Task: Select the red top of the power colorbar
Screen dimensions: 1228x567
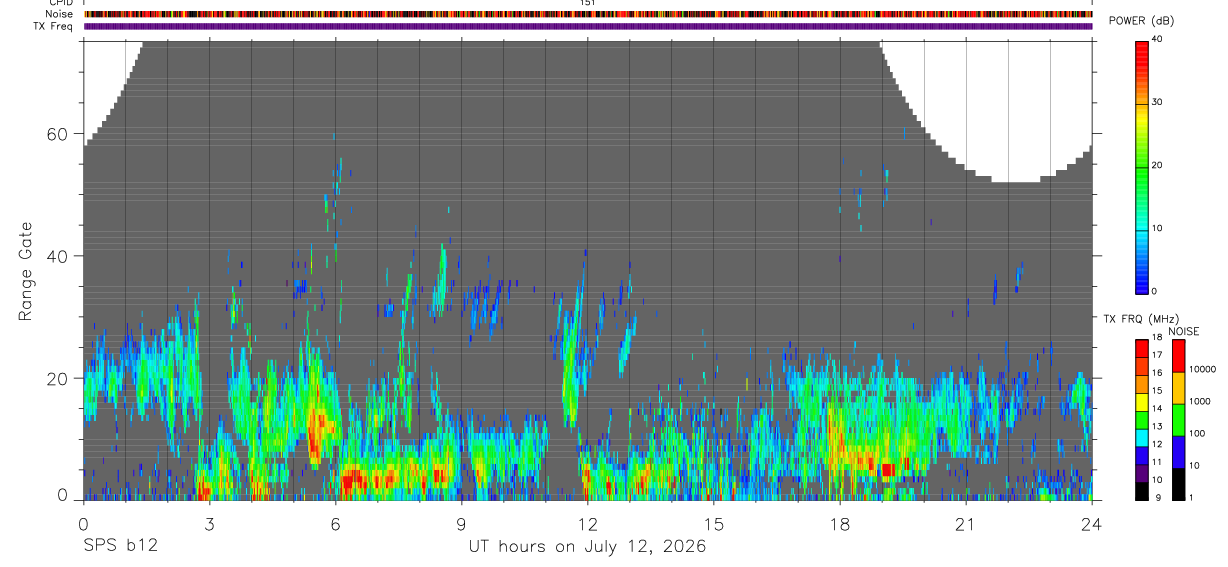Action: (x=1142, y=52)
